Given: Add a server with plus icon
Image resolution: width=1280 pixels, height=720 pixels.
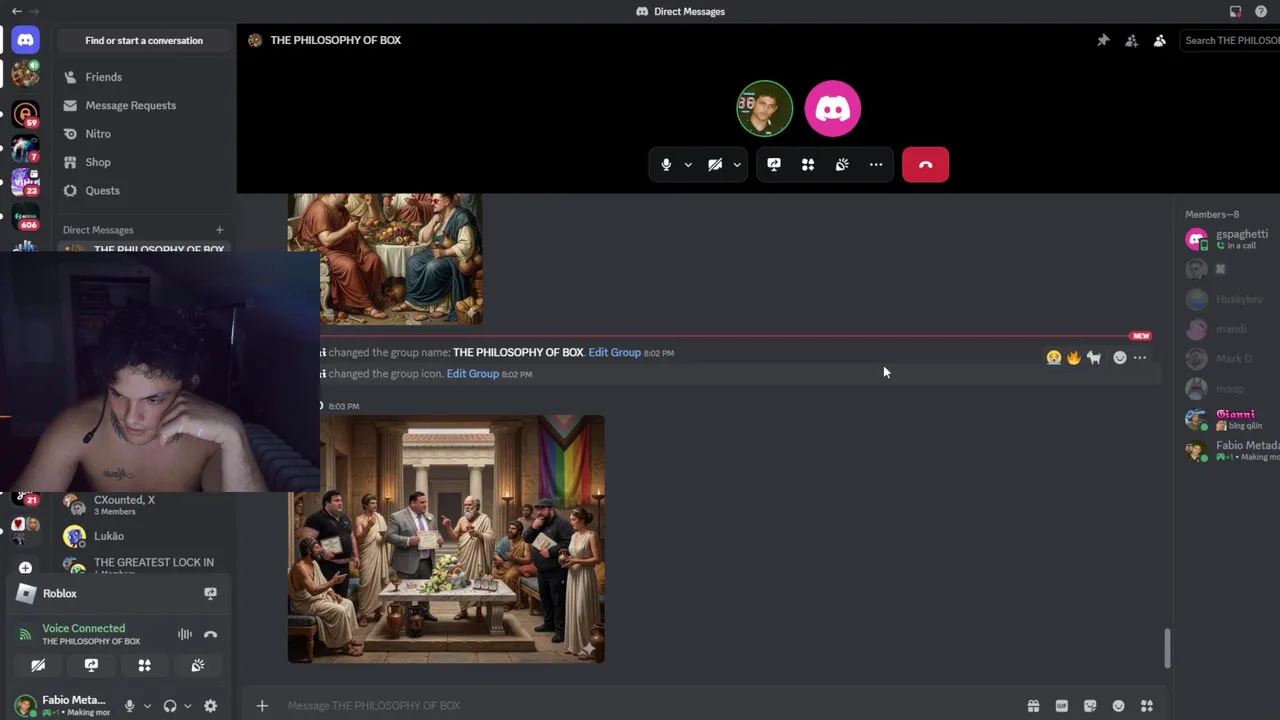Looking at the screenshot, I should point(25,568).
